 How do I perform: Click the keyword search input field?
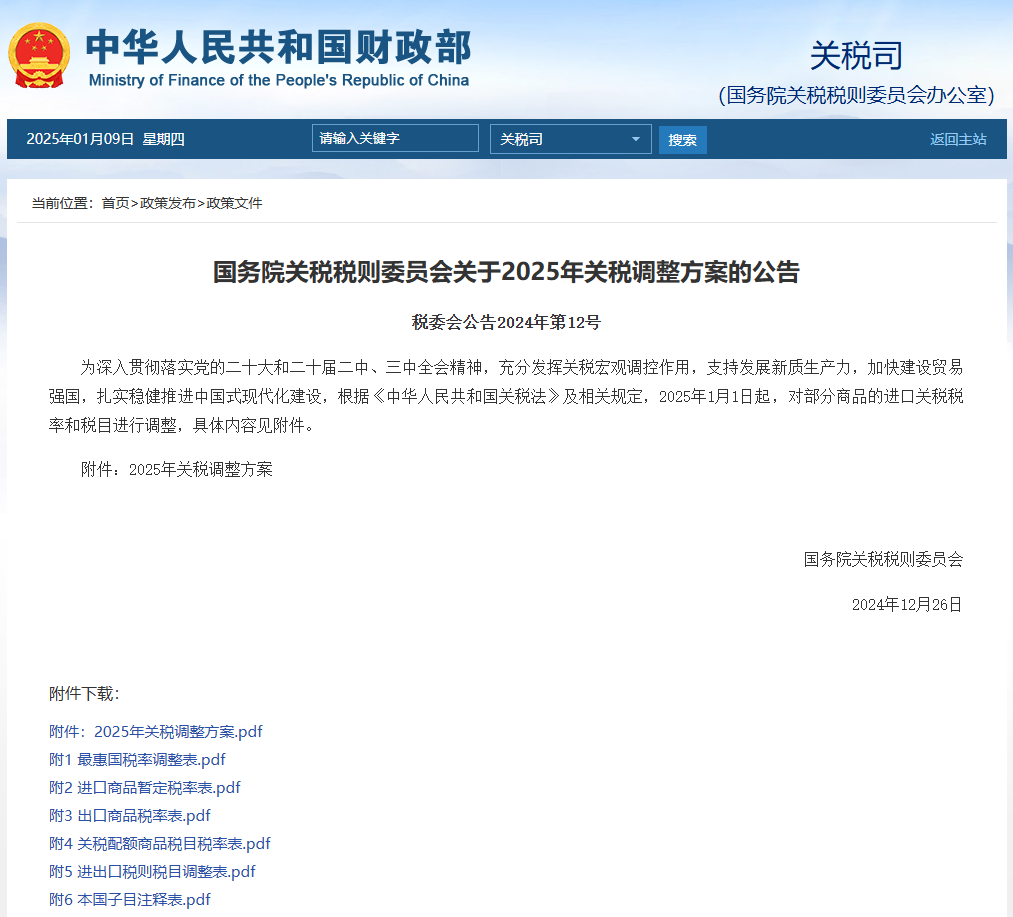click(395, 139)
